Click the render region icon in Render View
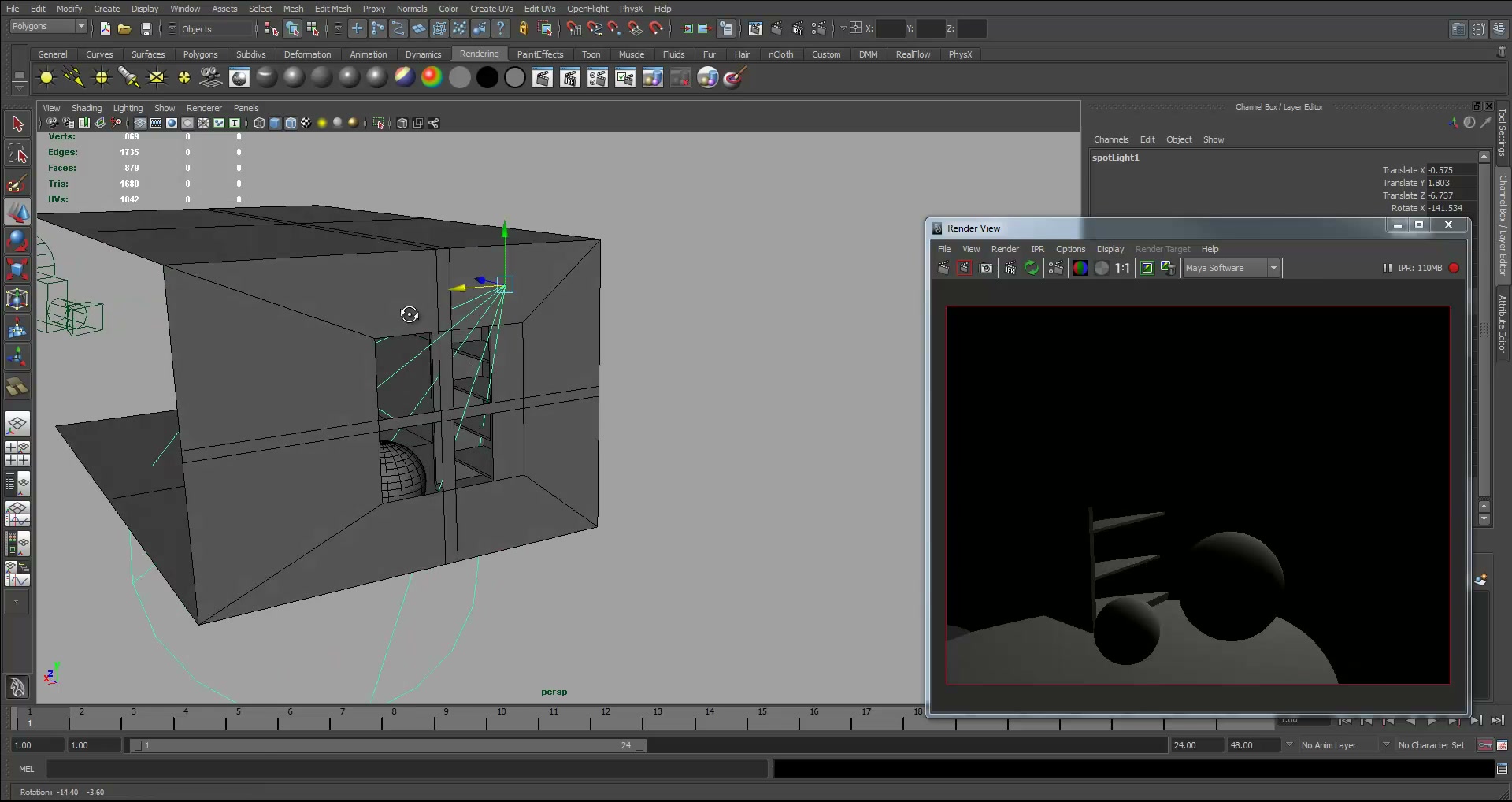The height and width of the screenshot is (802, 1512). tap(964, 268)
